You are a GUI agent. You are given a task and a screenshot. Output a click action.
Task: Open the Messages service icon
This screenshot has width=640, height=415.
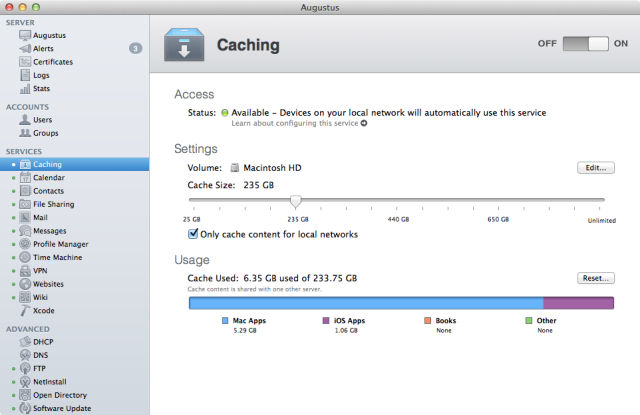coord(25,231)
